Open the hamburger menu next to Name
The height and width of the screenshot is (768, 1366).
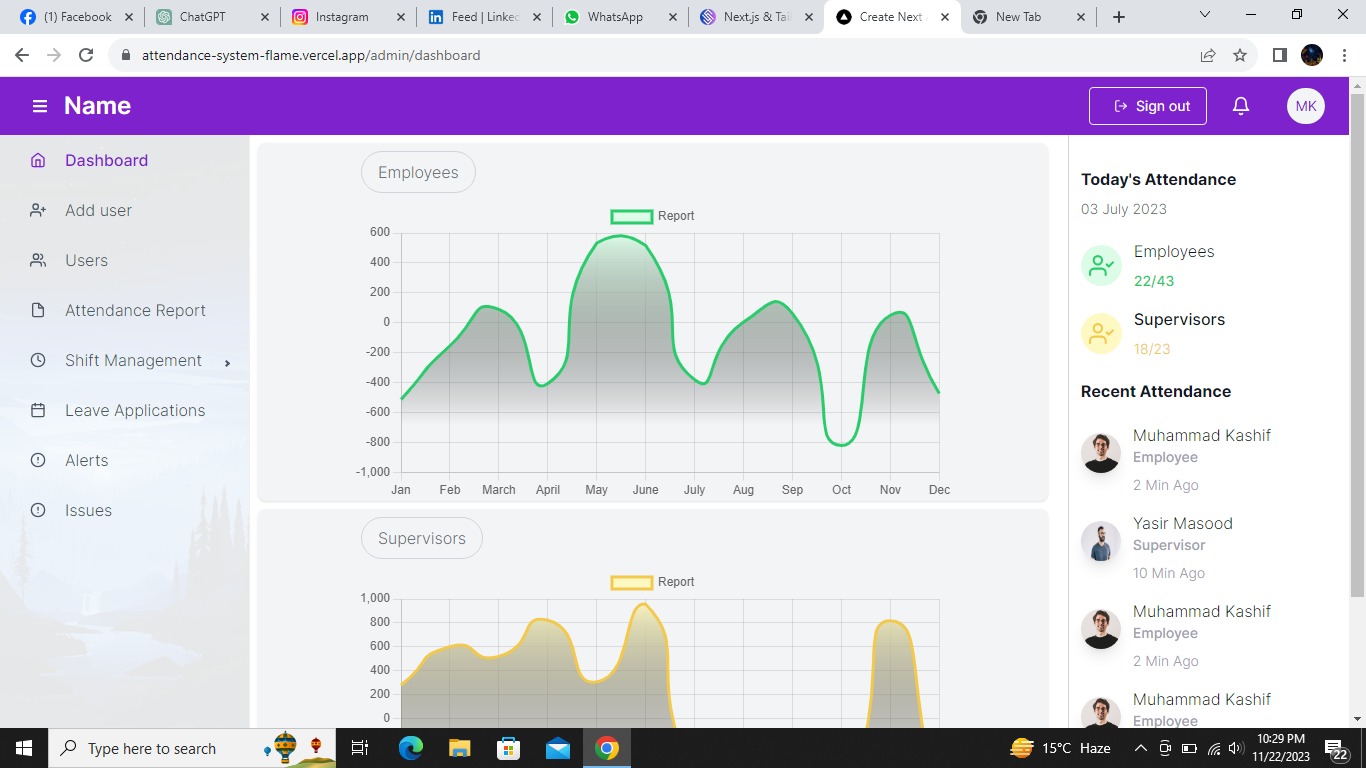(x=40, y=106)
